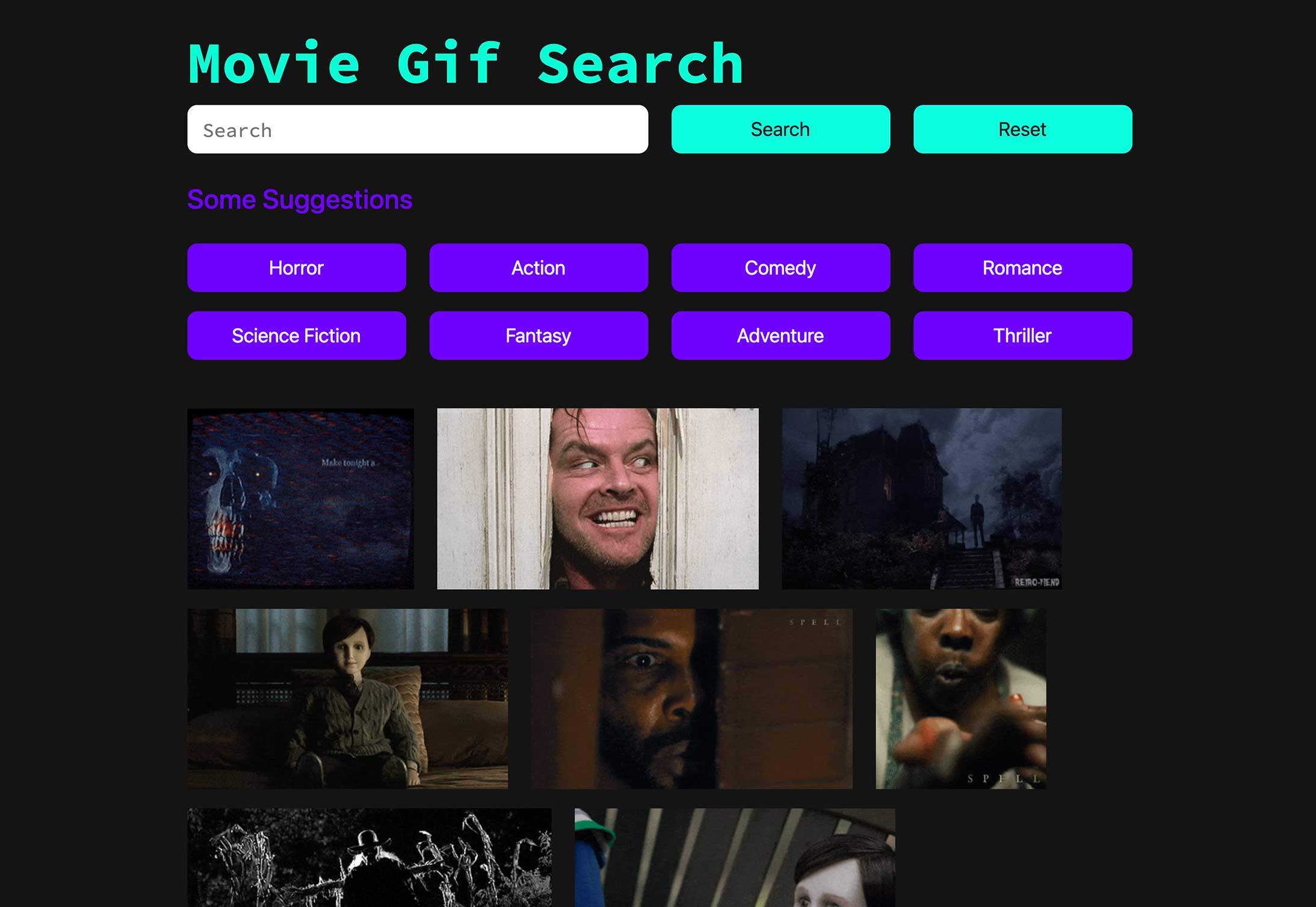The image size is (1316, 907).
Task: Click the haunted house GIF thumbnail
Action: (921, 498)
